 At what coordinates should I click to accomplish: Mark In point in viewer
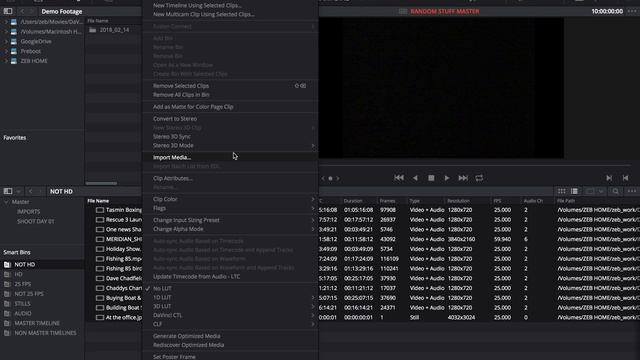coord(609,178)
